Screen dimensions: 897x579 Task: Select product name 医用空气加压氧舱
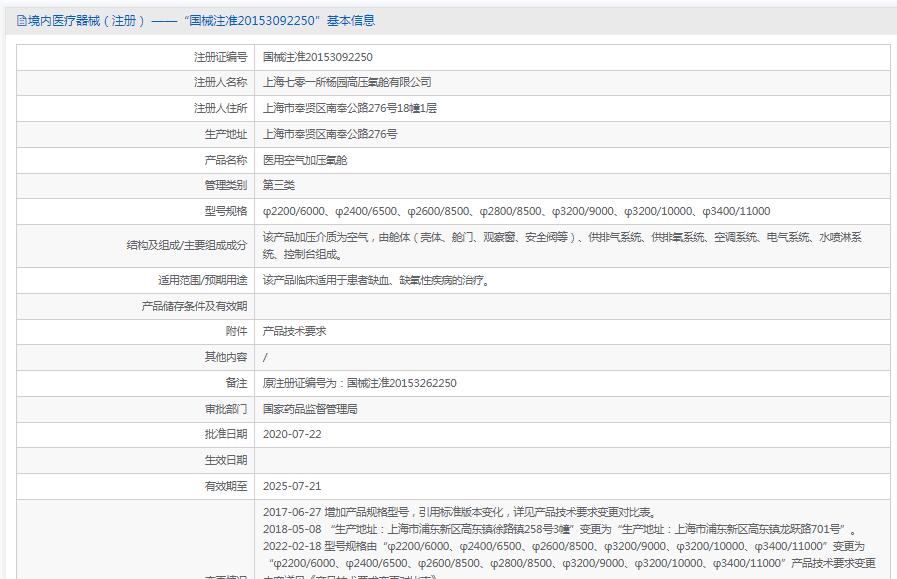pyautogui.click(x=304, y=160)
